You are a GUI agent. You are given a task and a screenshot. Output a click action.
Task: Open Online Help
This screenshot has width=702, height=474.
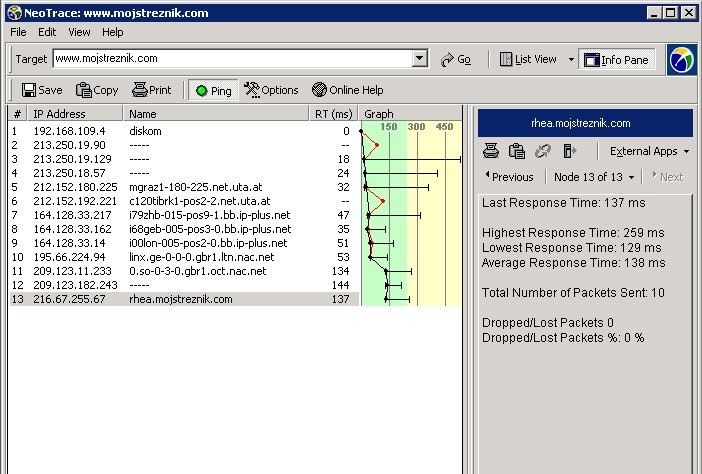(x=347, y=90)
